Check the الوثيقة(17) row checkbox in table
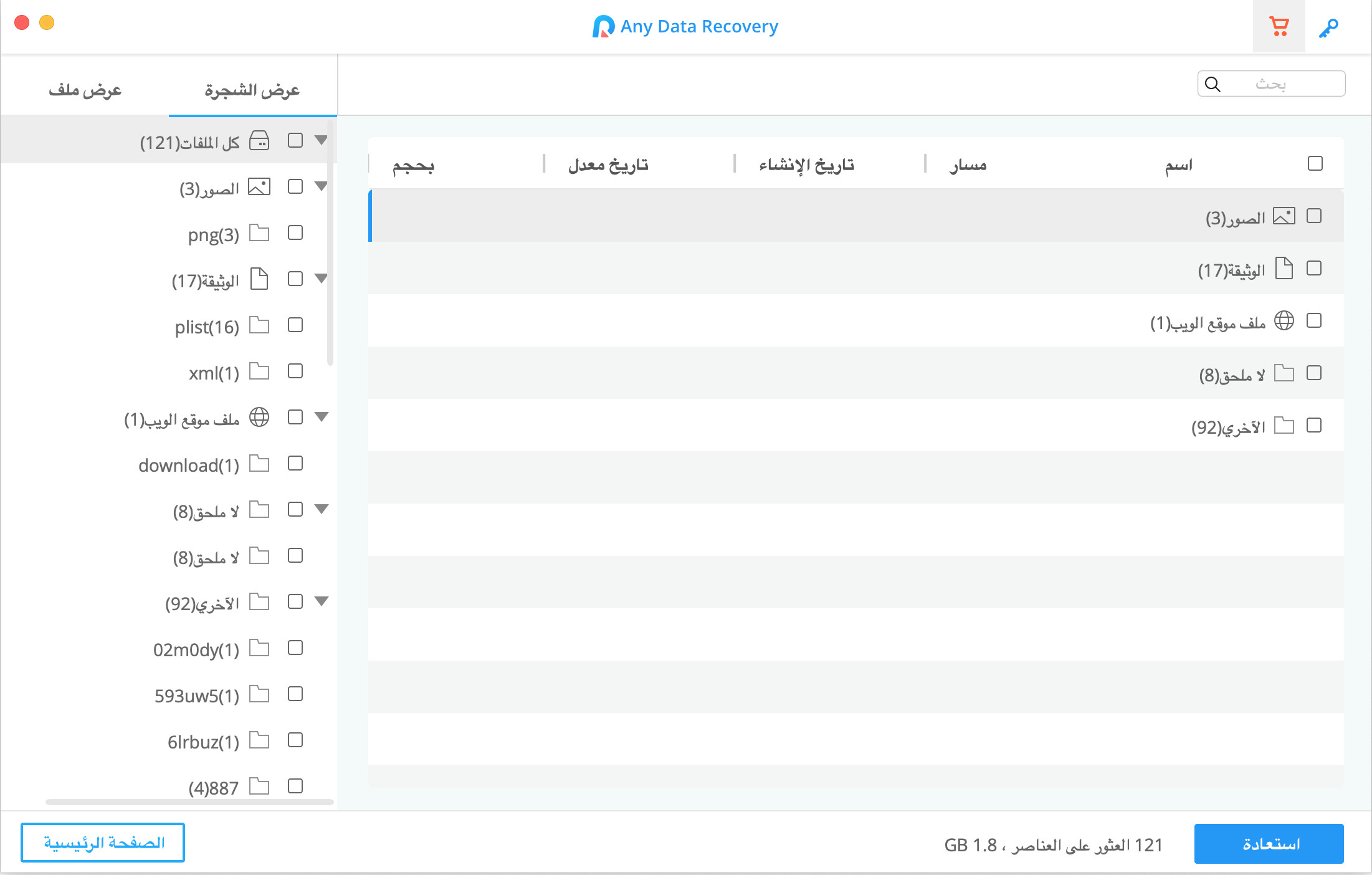The height and width of the screenshot is (875, 1372). (x=1314, y=269)
